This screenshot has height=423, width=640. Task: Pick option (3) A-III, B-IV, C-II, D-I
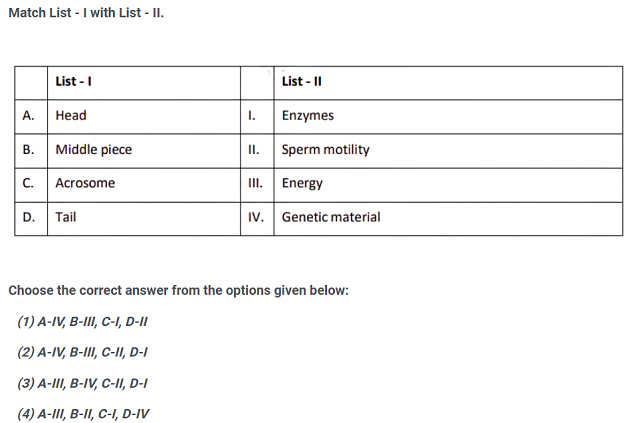[83, 382]
